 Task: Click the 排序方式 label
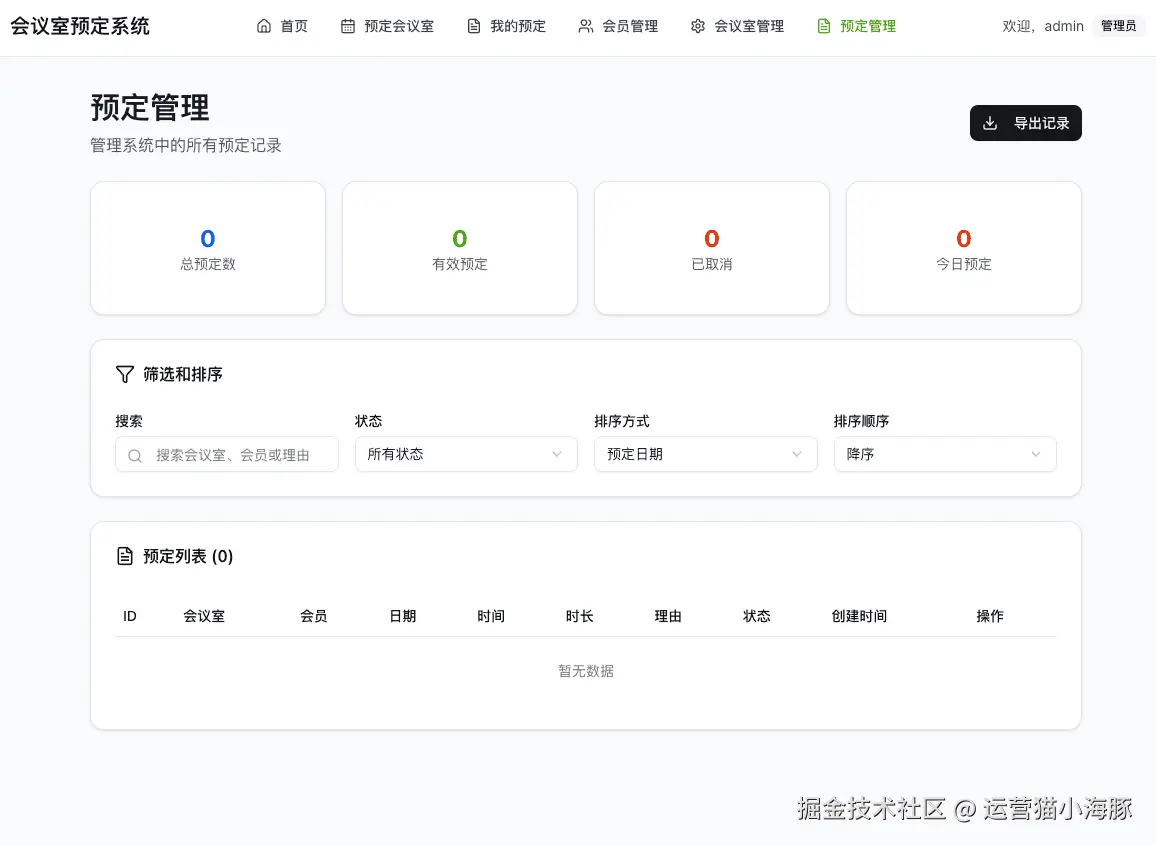click(622, 422)
